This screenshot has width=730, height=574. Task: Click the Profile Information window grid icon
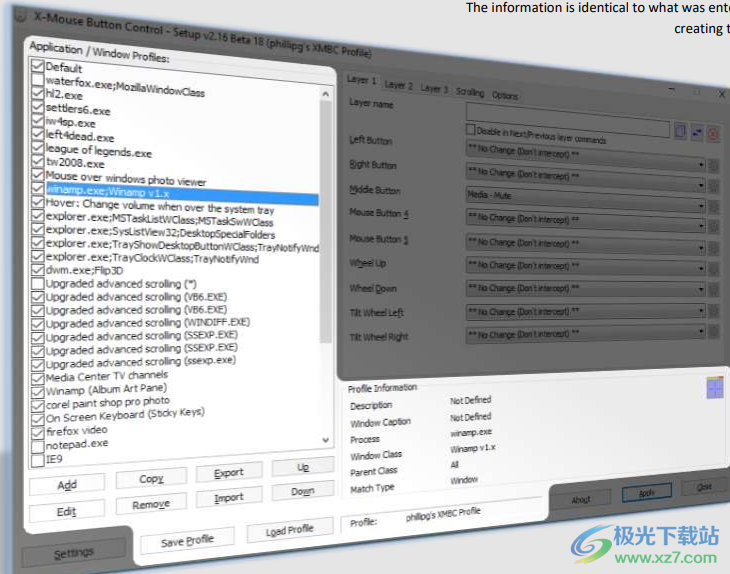pos(715,388)
